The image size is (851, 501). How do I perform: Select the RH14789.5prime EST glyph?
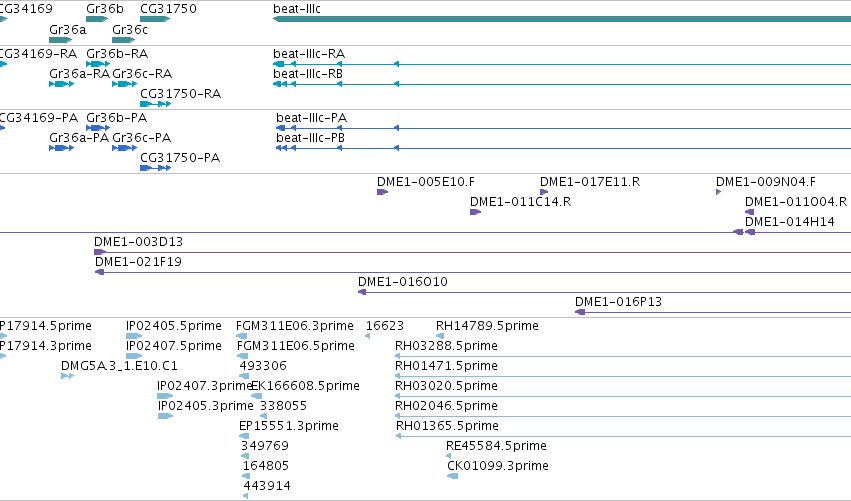tap(440, 337)
